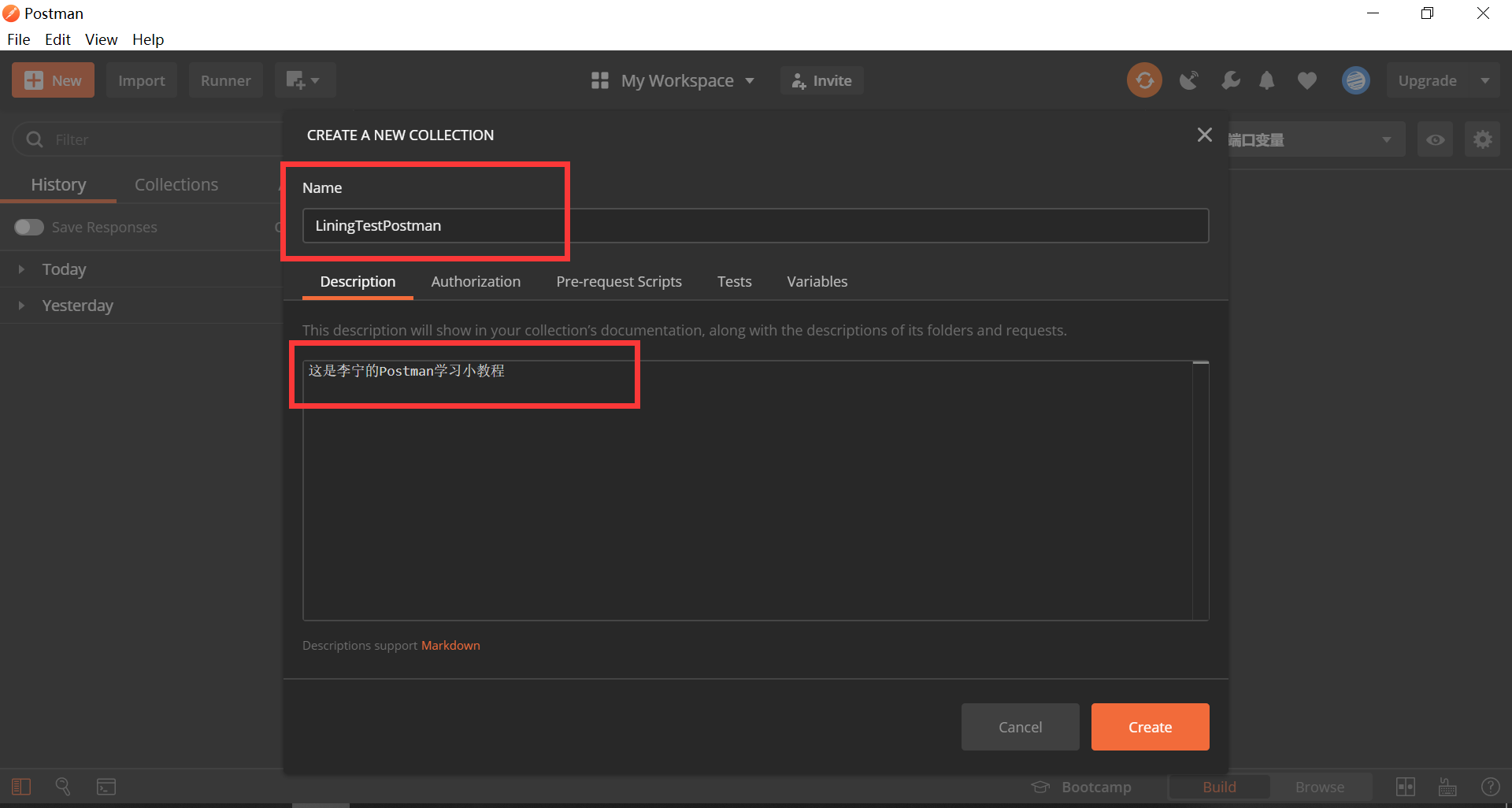
Task: Click the Create button
Action: [x=1150, y=727]
